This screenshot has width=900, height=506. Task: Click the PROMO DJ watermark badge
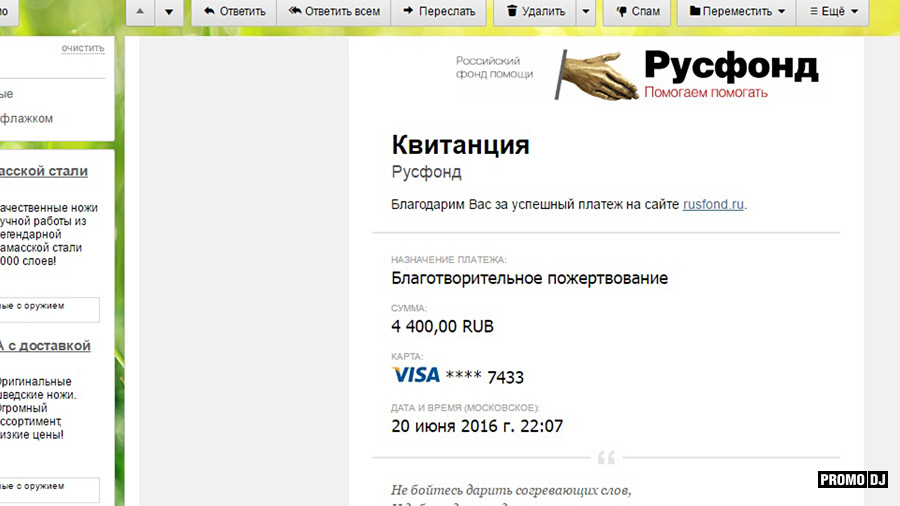click(852, 479)
